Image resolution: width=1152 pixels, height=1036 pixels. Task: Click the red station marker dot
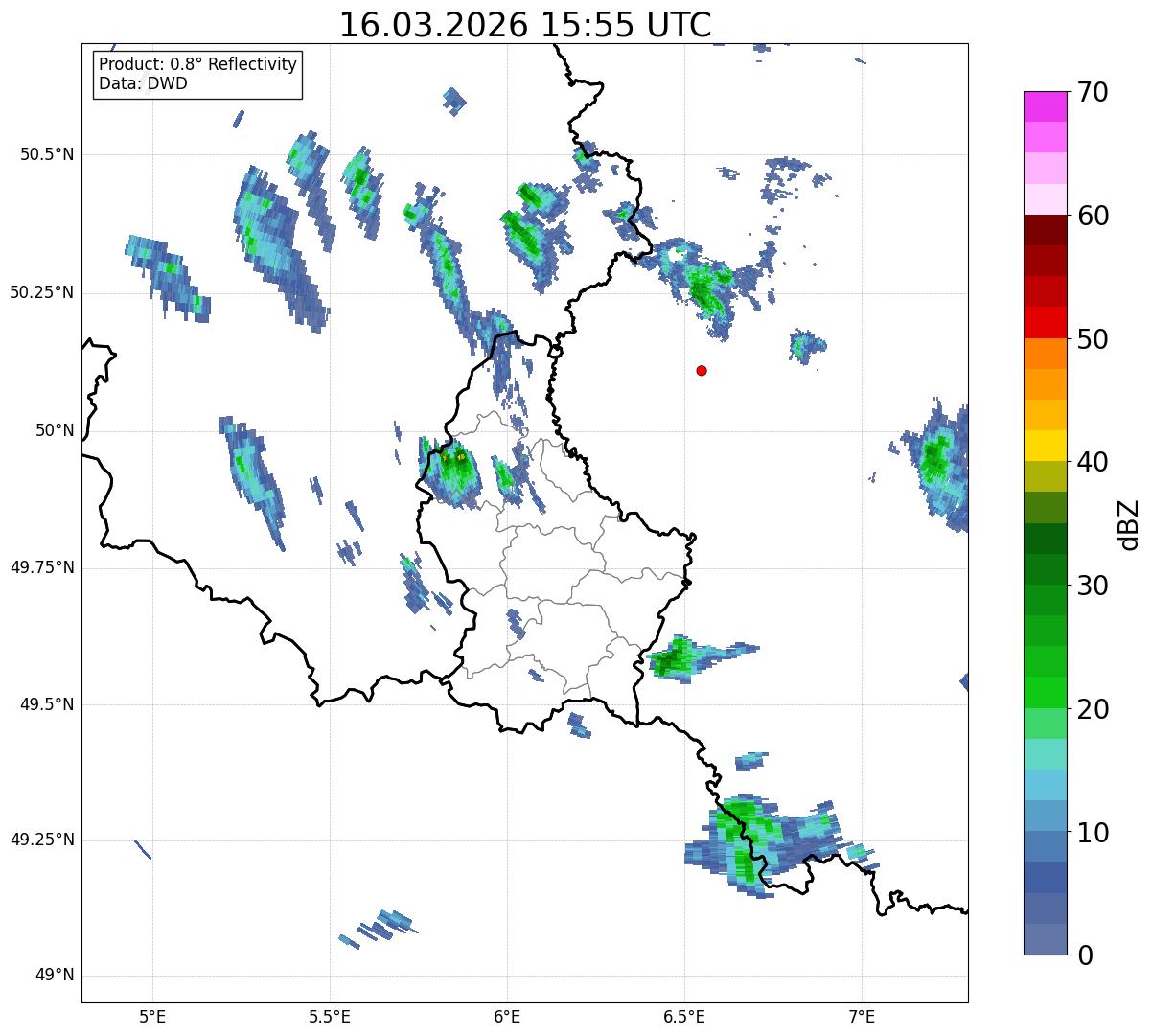pyautogui.click(x=702, y=370)
